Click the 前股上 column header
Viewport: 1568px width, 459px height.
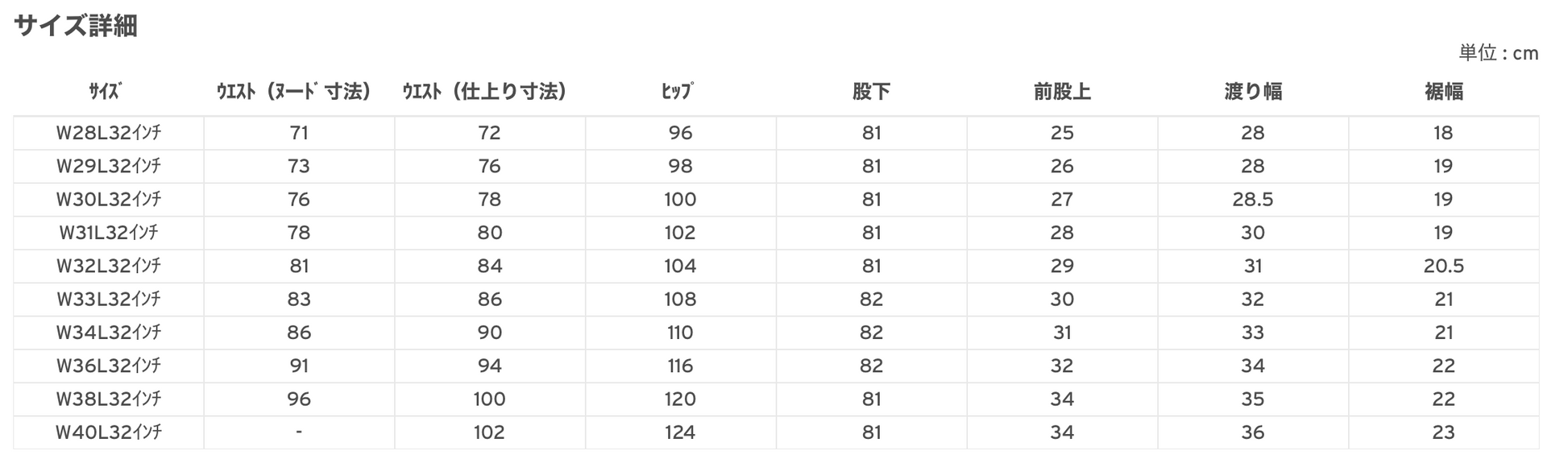click(1062, 92)
